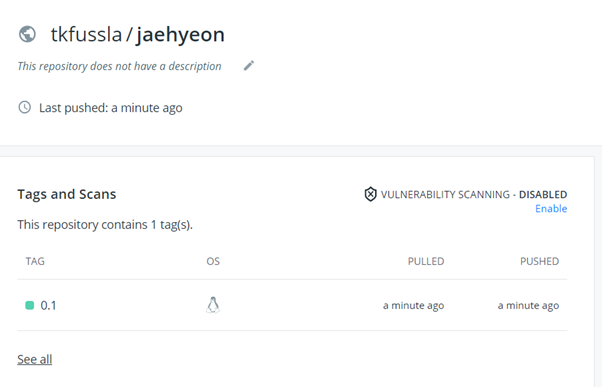This screenshot has width=602, height=387.
Task: Click the vulnerability scanning shield icon
Action: pos(370,194)
